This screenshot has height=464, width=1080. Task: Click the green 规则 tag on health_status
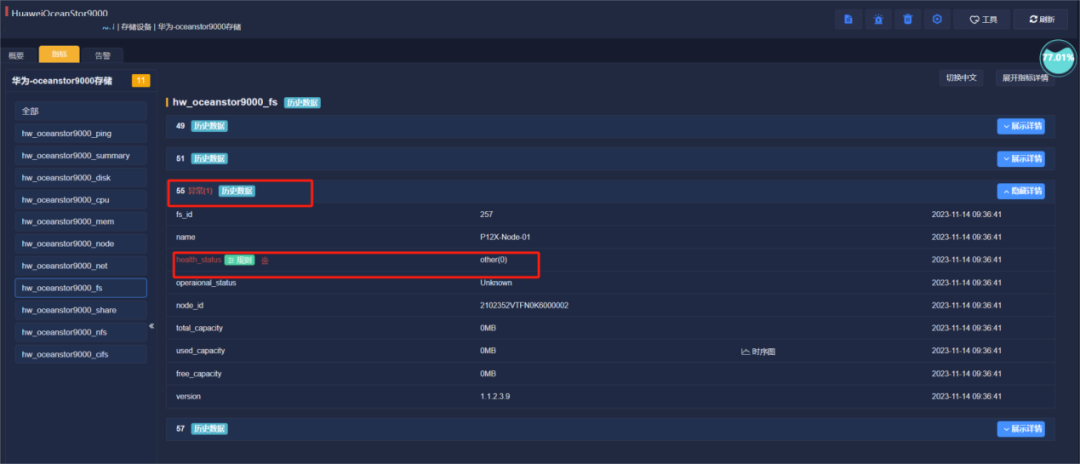(239, 260)
